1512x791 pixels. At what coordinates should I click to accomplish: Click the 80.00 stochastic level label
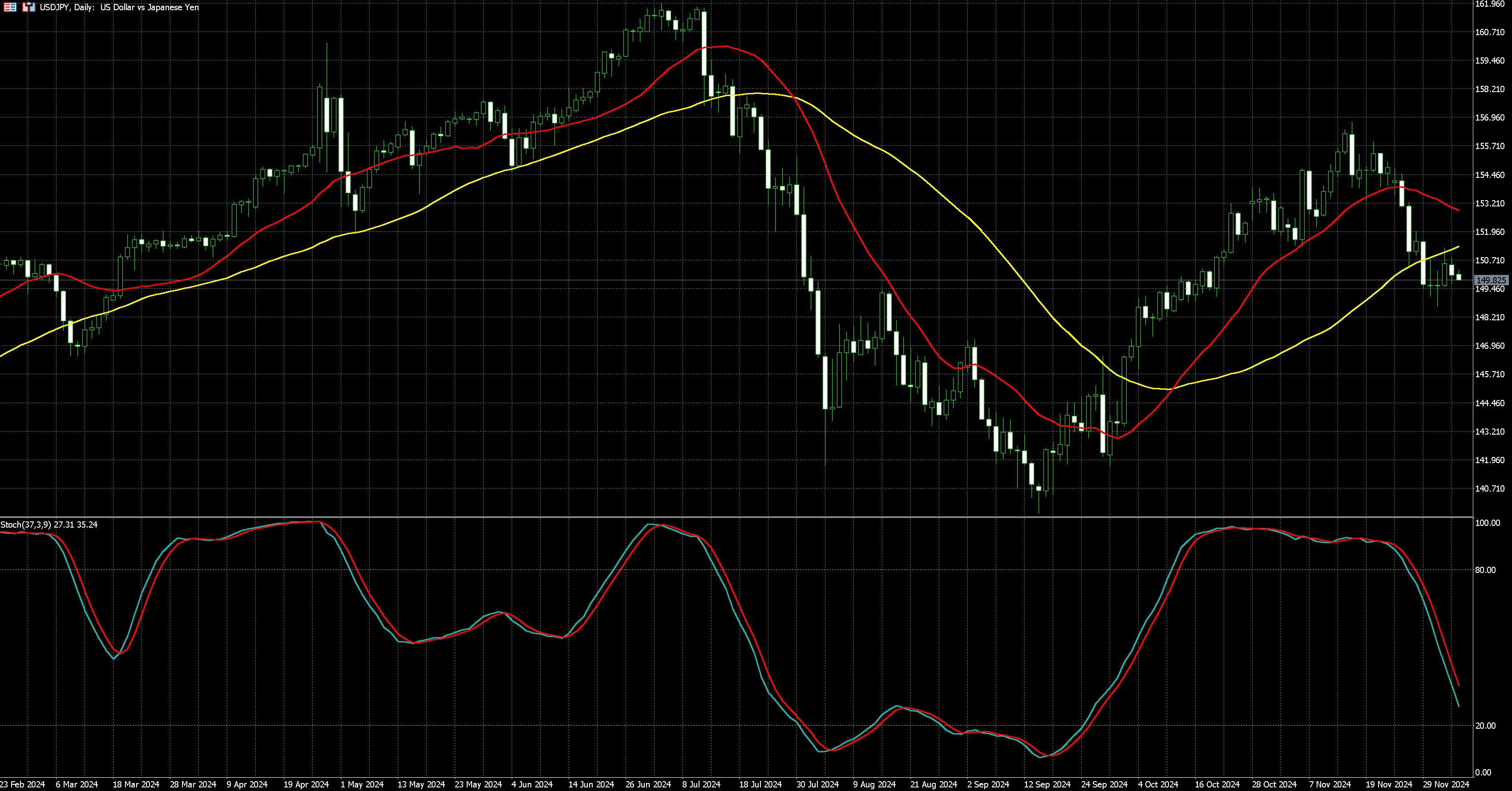pyautogui.click(x=1485, y=570)
